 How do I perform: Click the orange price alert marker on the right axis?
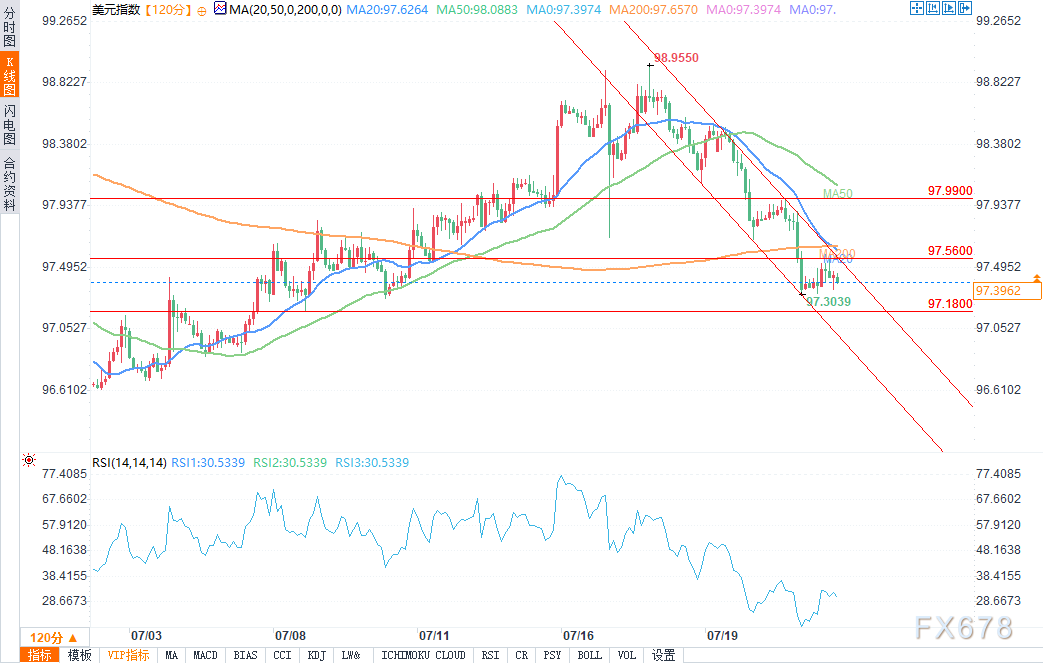tap(1037, 276)
